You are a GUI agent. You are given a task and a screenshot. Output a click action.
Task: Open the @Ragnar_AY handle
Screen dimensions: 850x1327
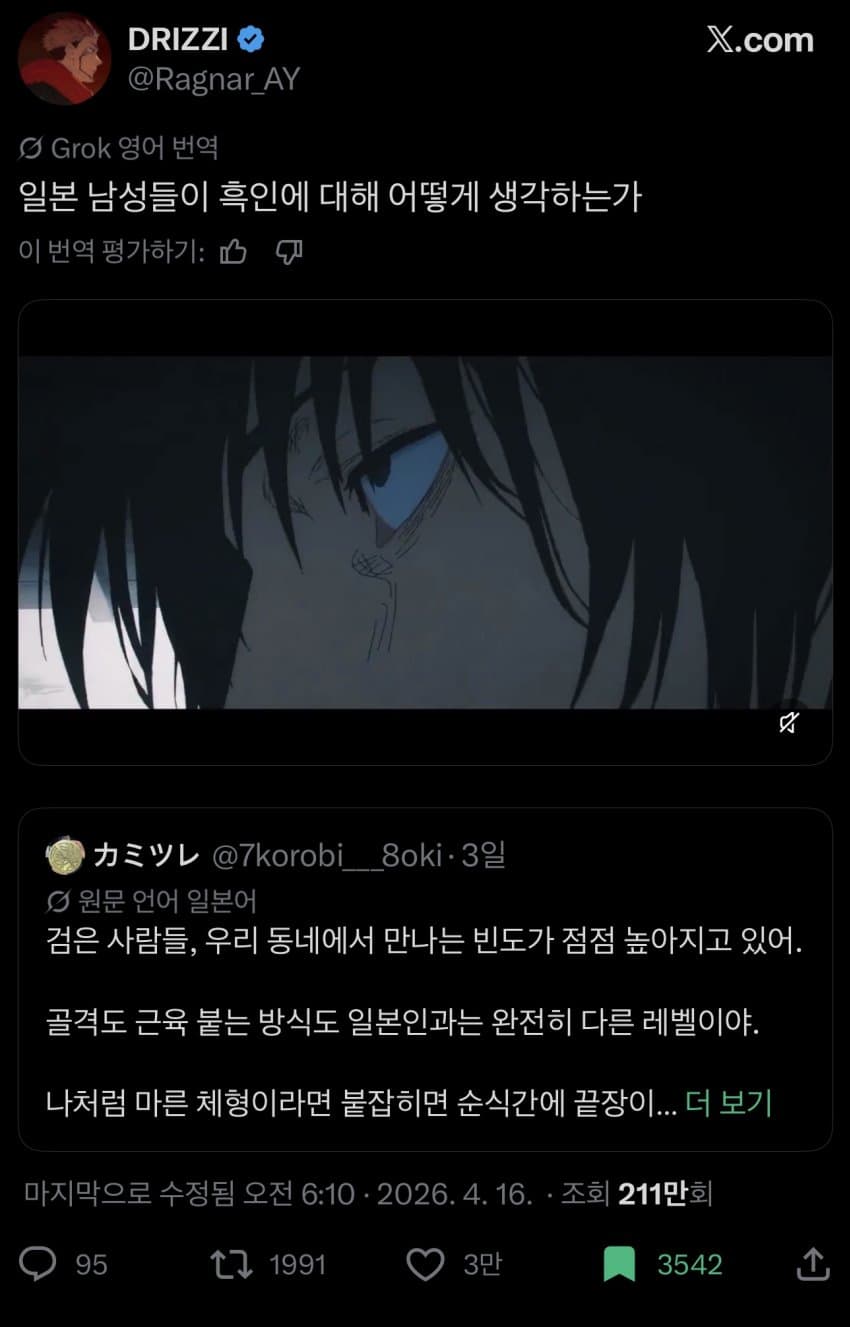(214, 79)
